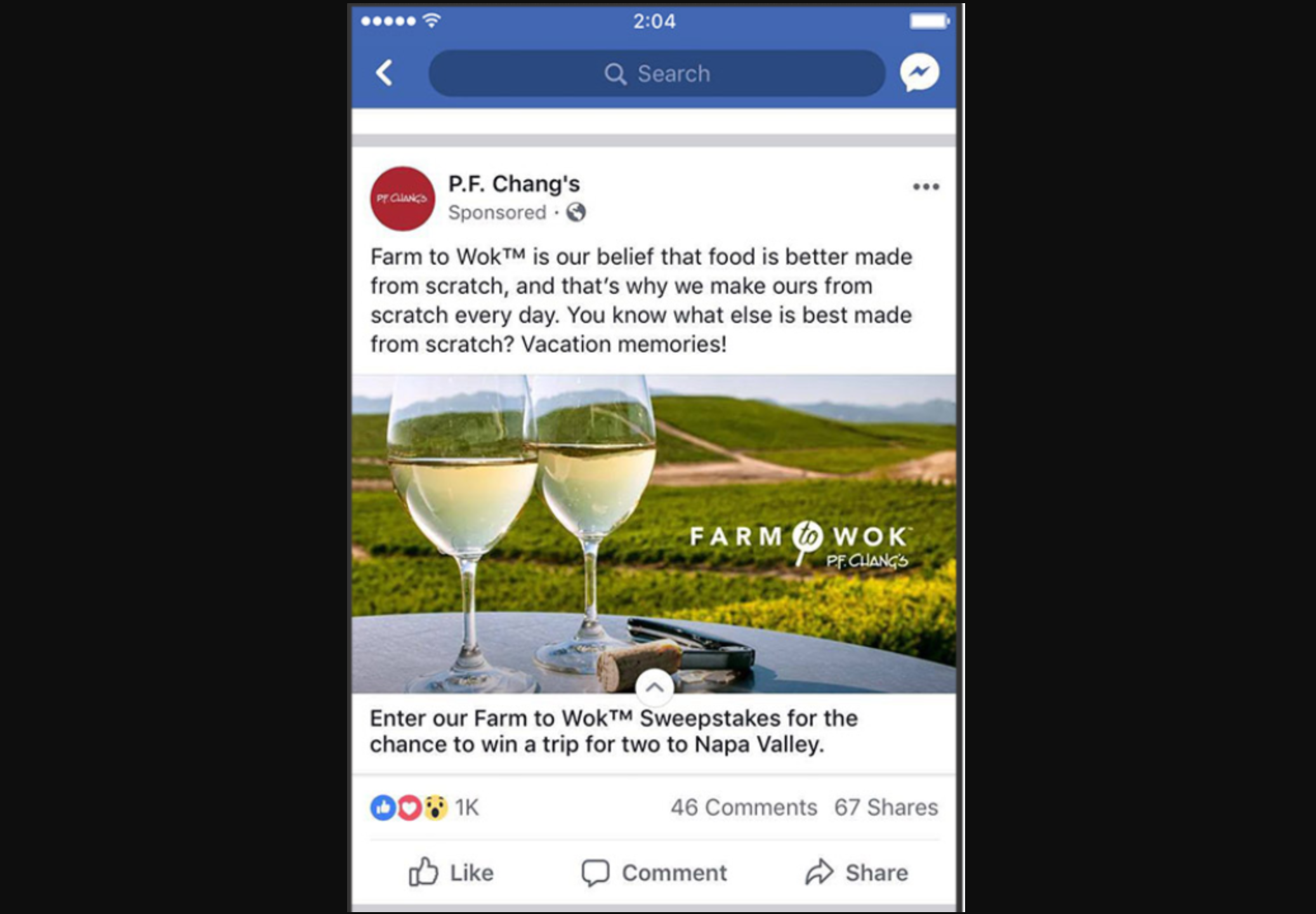This screenshot has width=1316, height=914.
Task: Tap the back arrow icon
Action: [385, 73]
